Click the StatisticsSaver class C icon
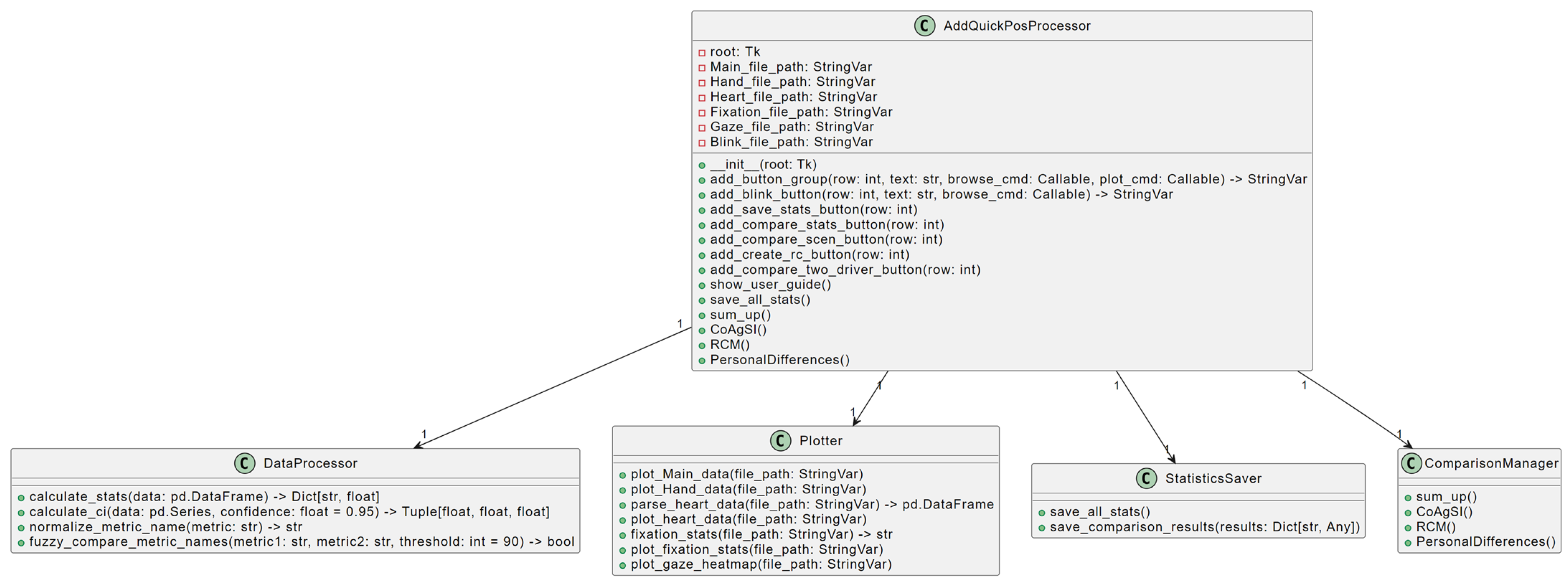This screenshot has height=587, width=1568. coord(1146,478)
